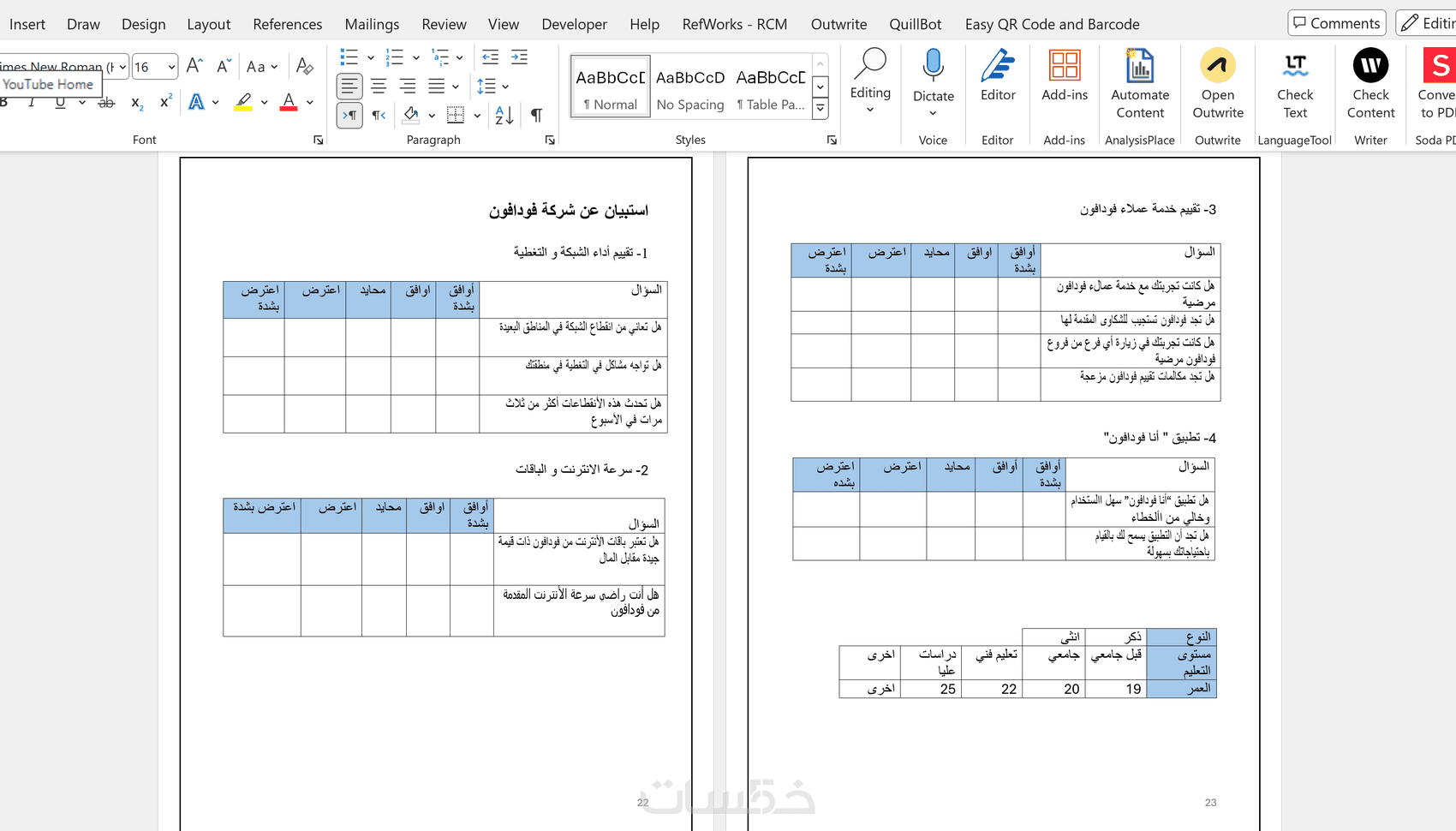This screenshot has width=1456, height=831.
Task: Run Writer Check Content
Action: pos(1370,84)
